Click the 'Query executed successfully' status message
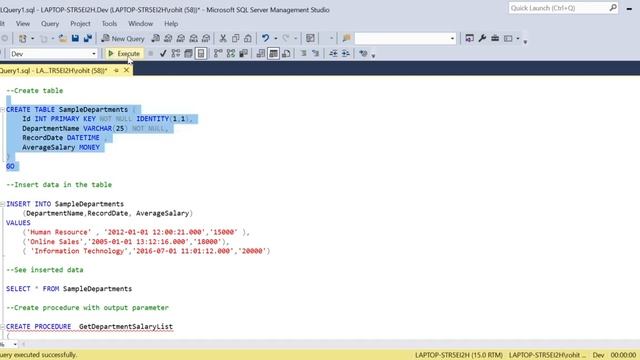The width and height of the screenshot is (640, 360). [x=38, y=355]
